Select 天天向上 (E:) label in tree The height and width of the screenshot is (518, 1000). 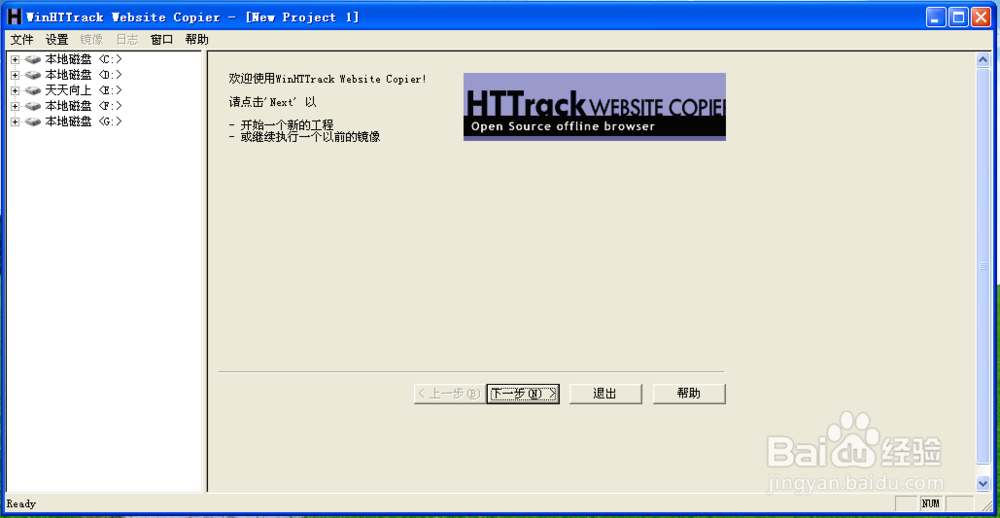click(x=83, y=91)
